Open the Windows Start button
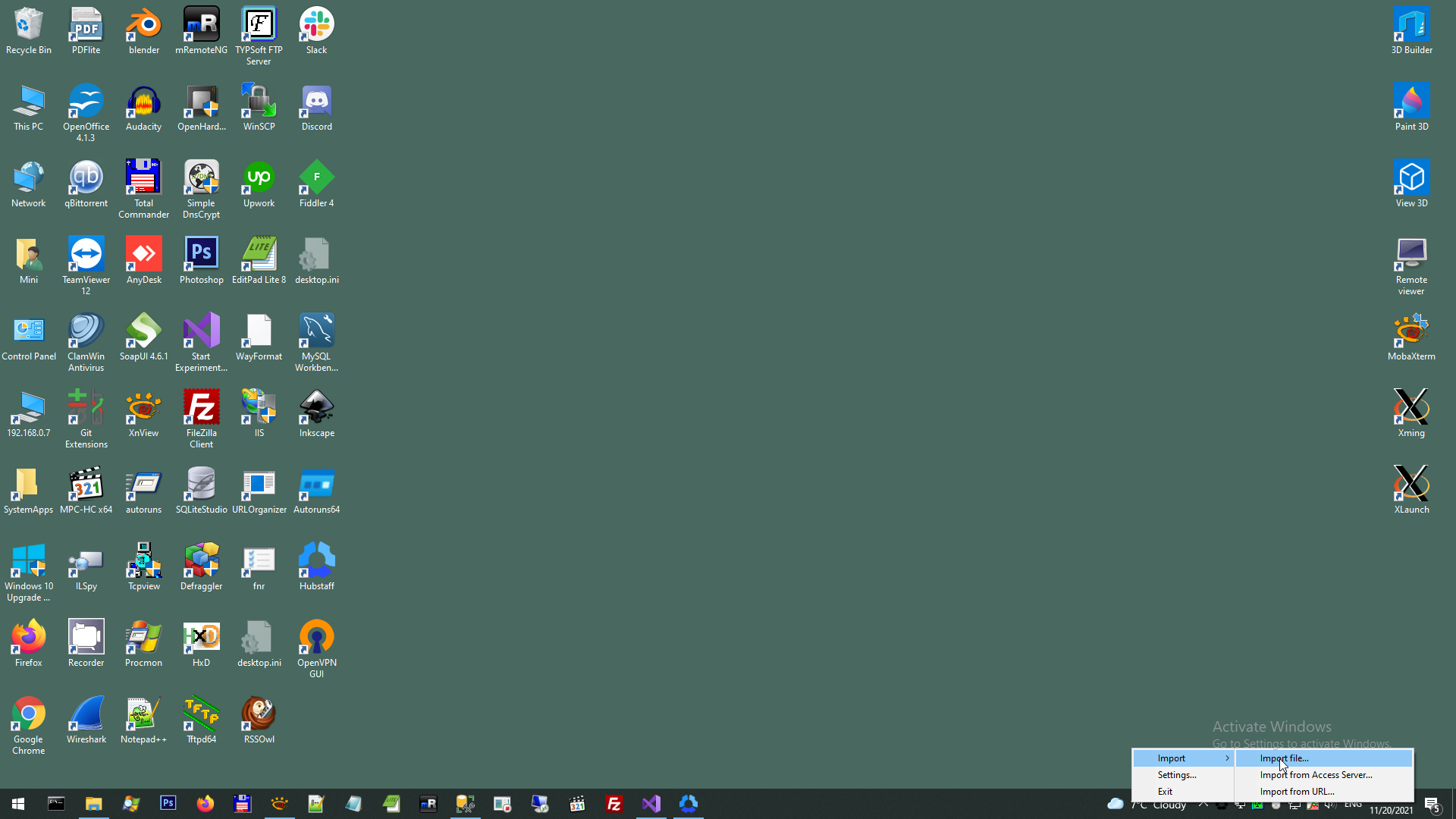 (x=18, y=803)
